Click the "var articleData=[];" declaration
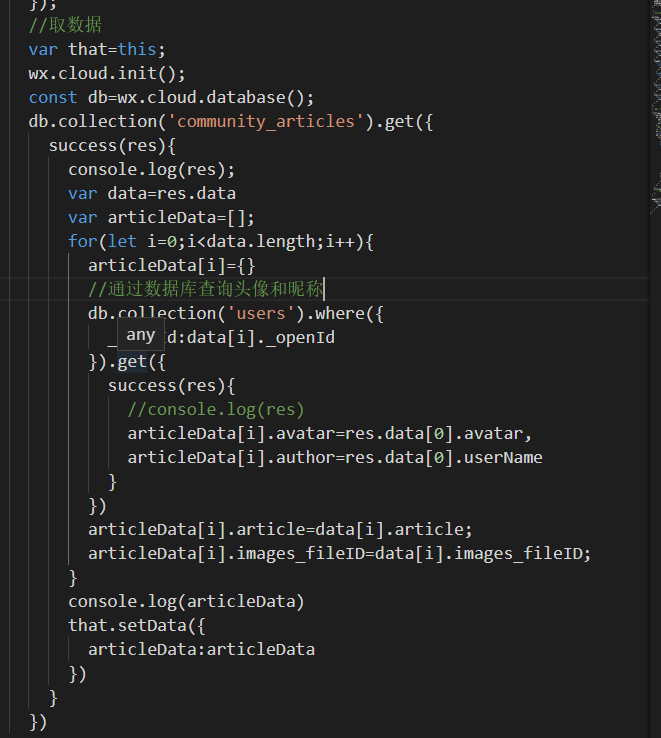Screen dimensions: 661x738 161,217
